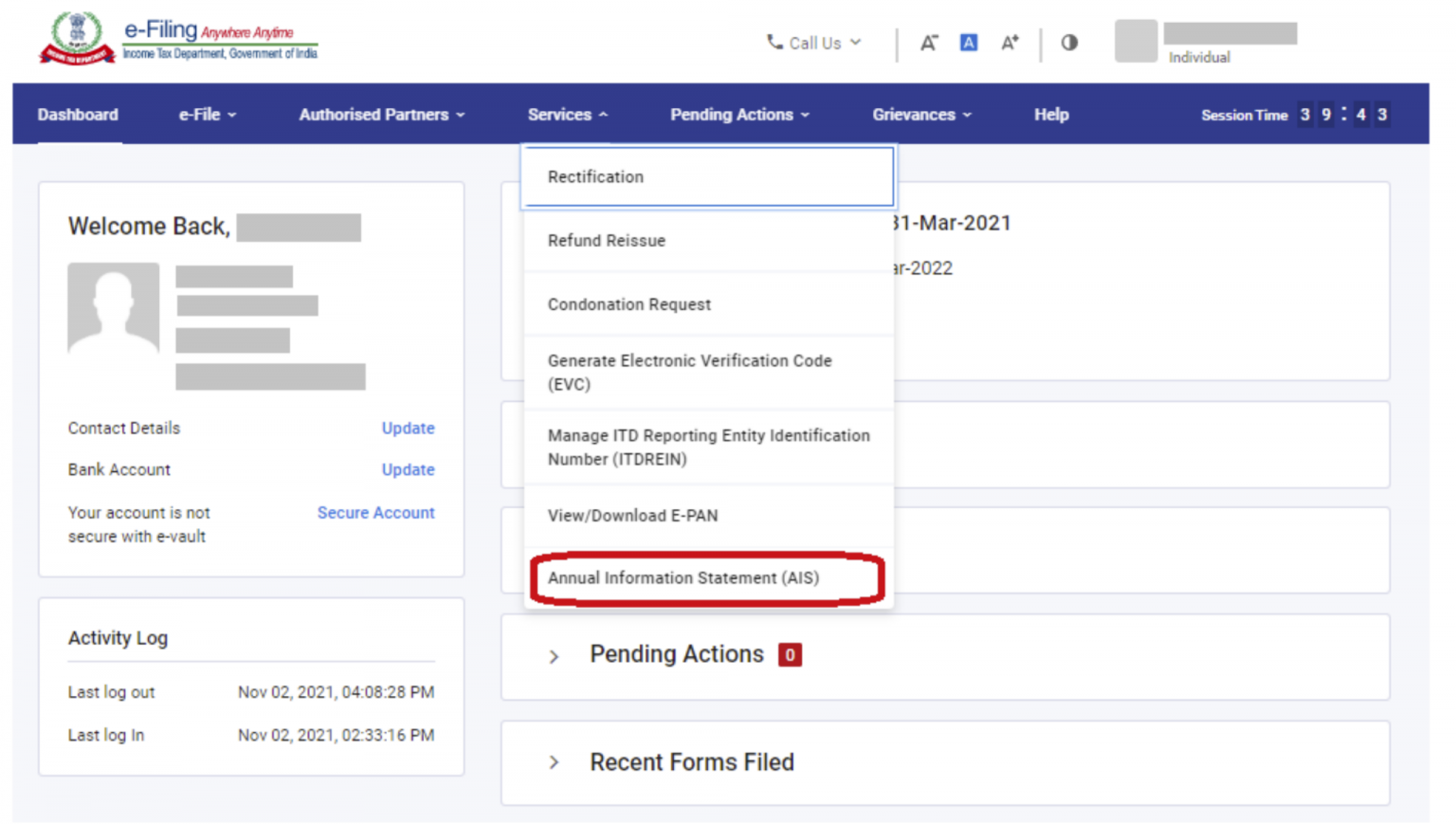Open the Help tab in navigation
The width and height of the screenshot is (1456, 824).
(x=1050, y=115)
